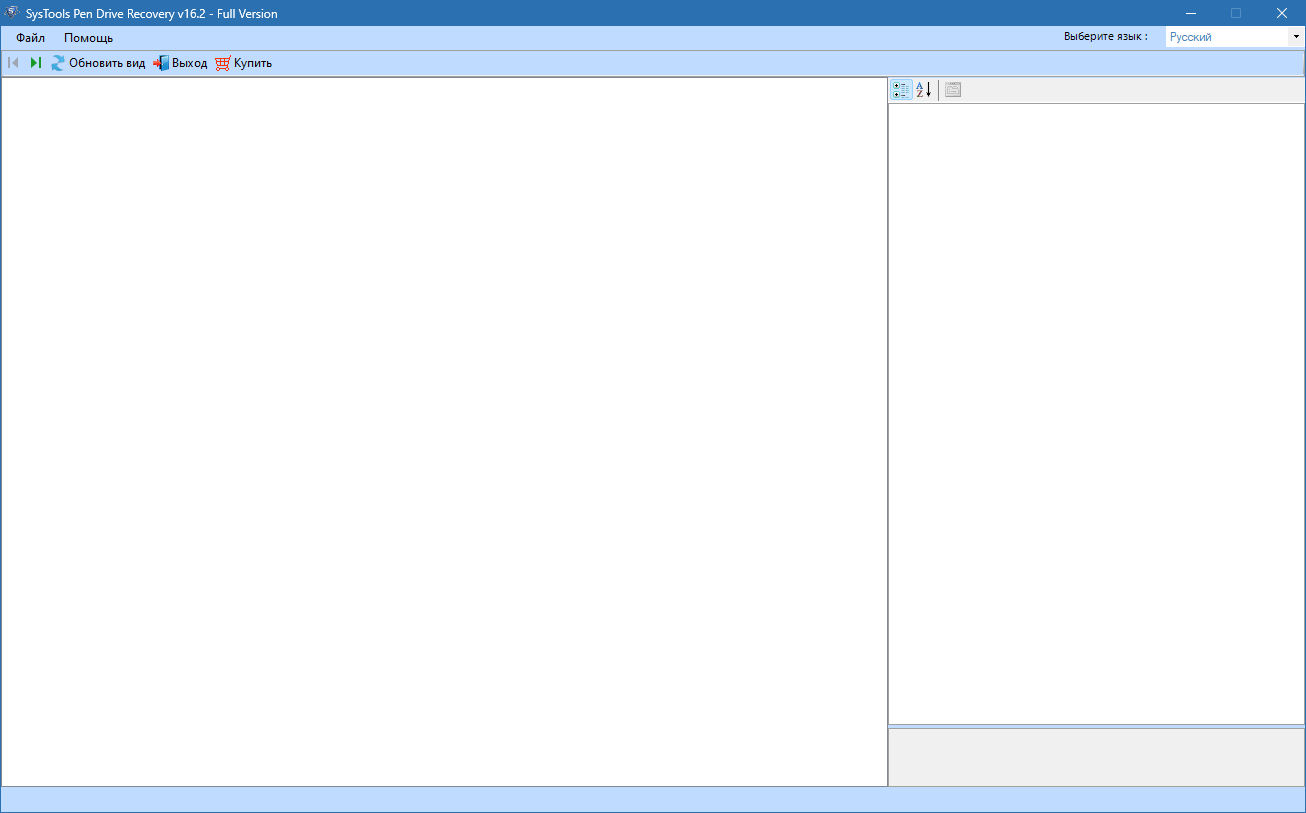Click Обновить вид refresh button

point(98,63)
